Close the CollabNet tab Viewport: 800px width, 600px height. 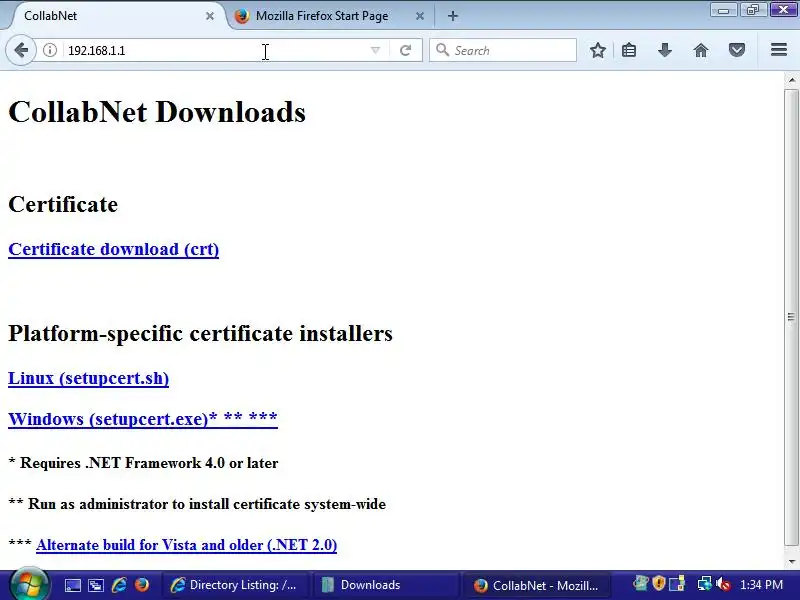point(210,16)
